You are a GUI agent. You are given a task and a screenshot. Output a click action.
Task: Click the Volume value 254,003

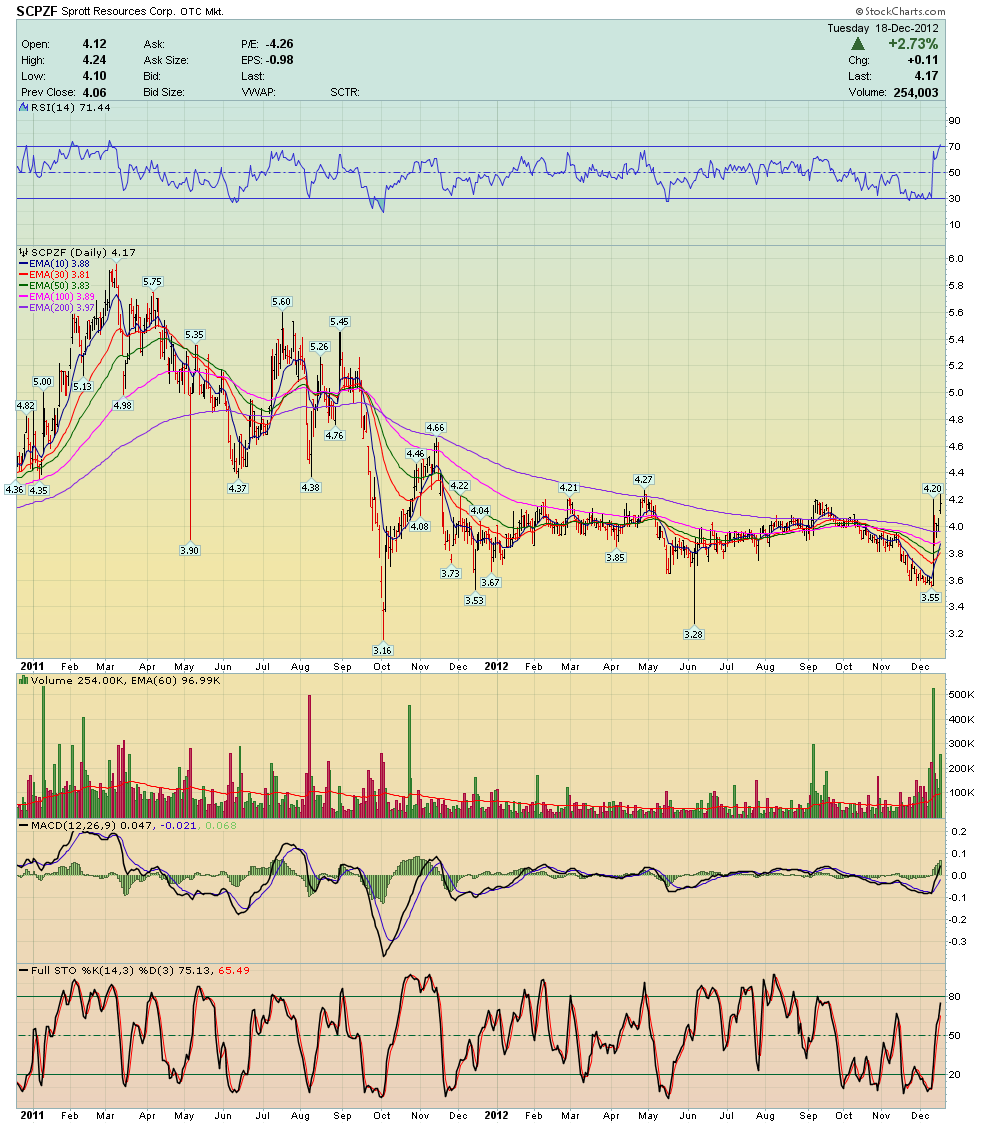click(915, 92)
